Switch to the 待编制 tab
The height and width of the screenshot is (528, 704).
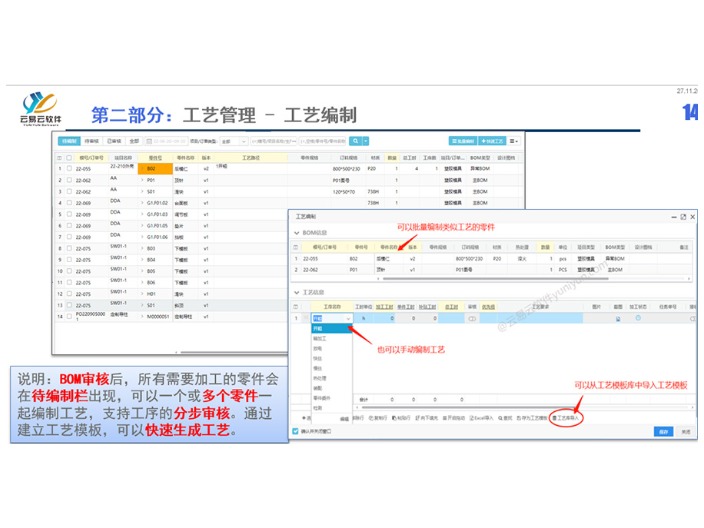pos(69,141)
